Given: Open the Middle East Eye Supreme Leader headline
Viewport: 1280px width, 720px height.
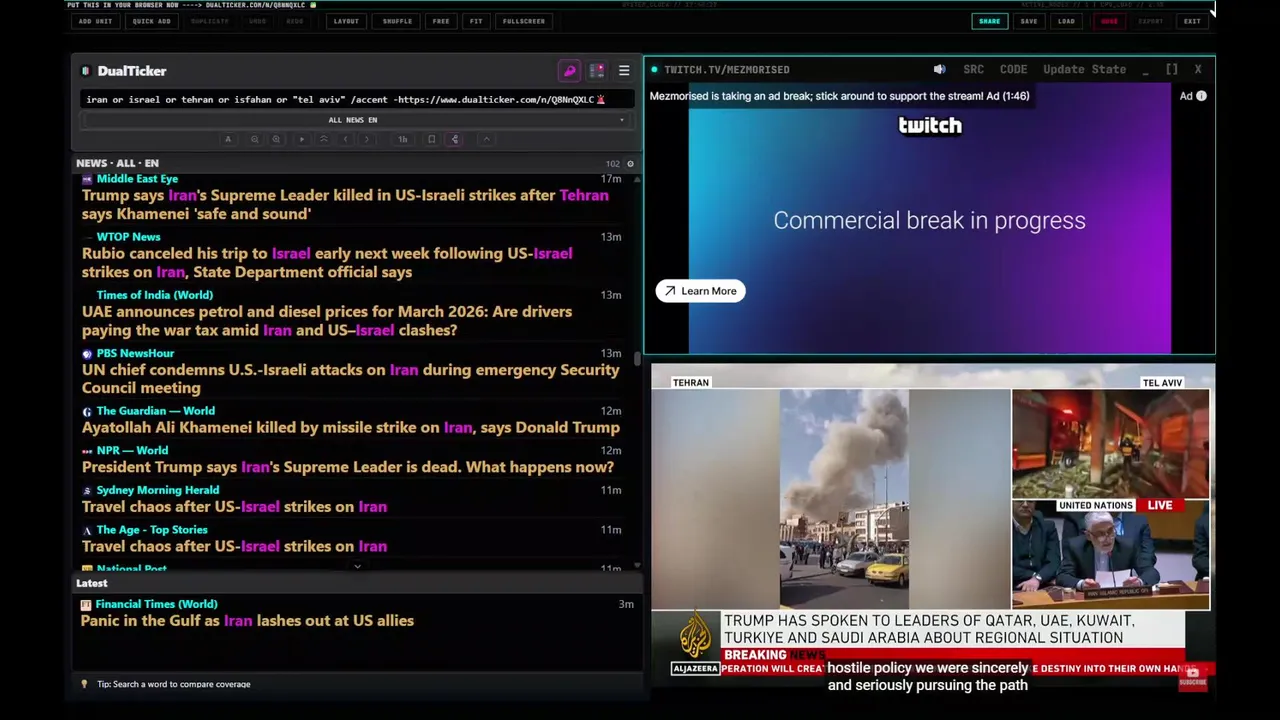Looking at the screenshot, I should (345, 204).
